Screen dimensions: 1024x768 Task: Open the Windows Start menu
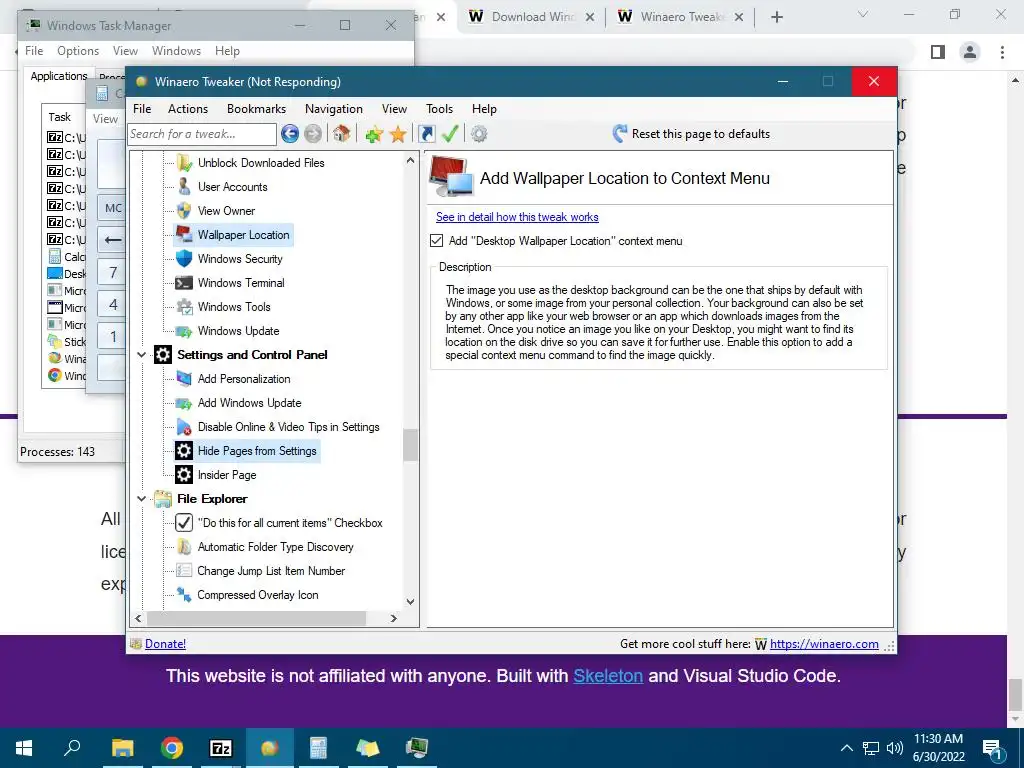(24, 748)
